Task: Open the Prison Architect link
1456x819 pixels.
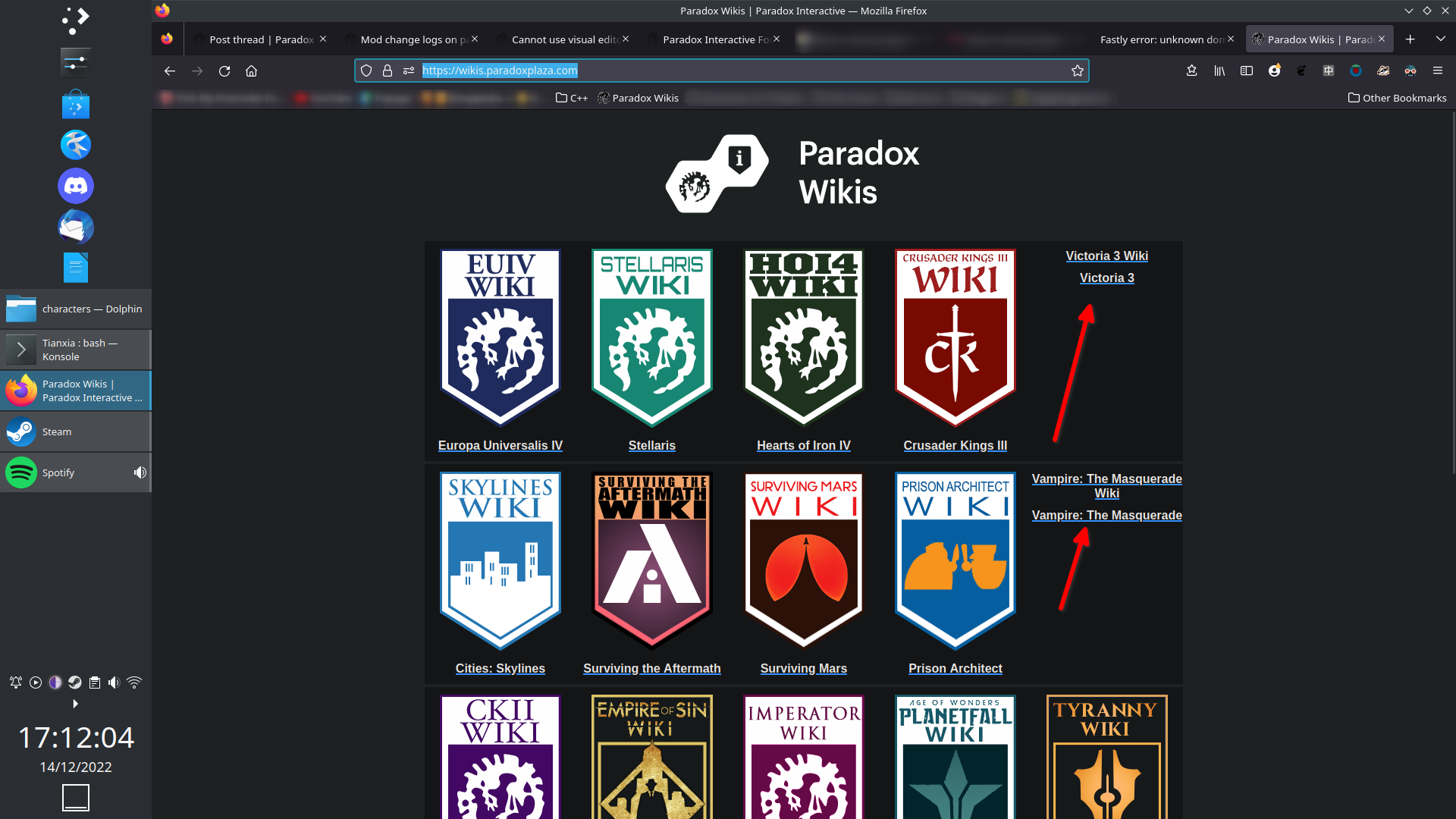Action: (955, 668)
